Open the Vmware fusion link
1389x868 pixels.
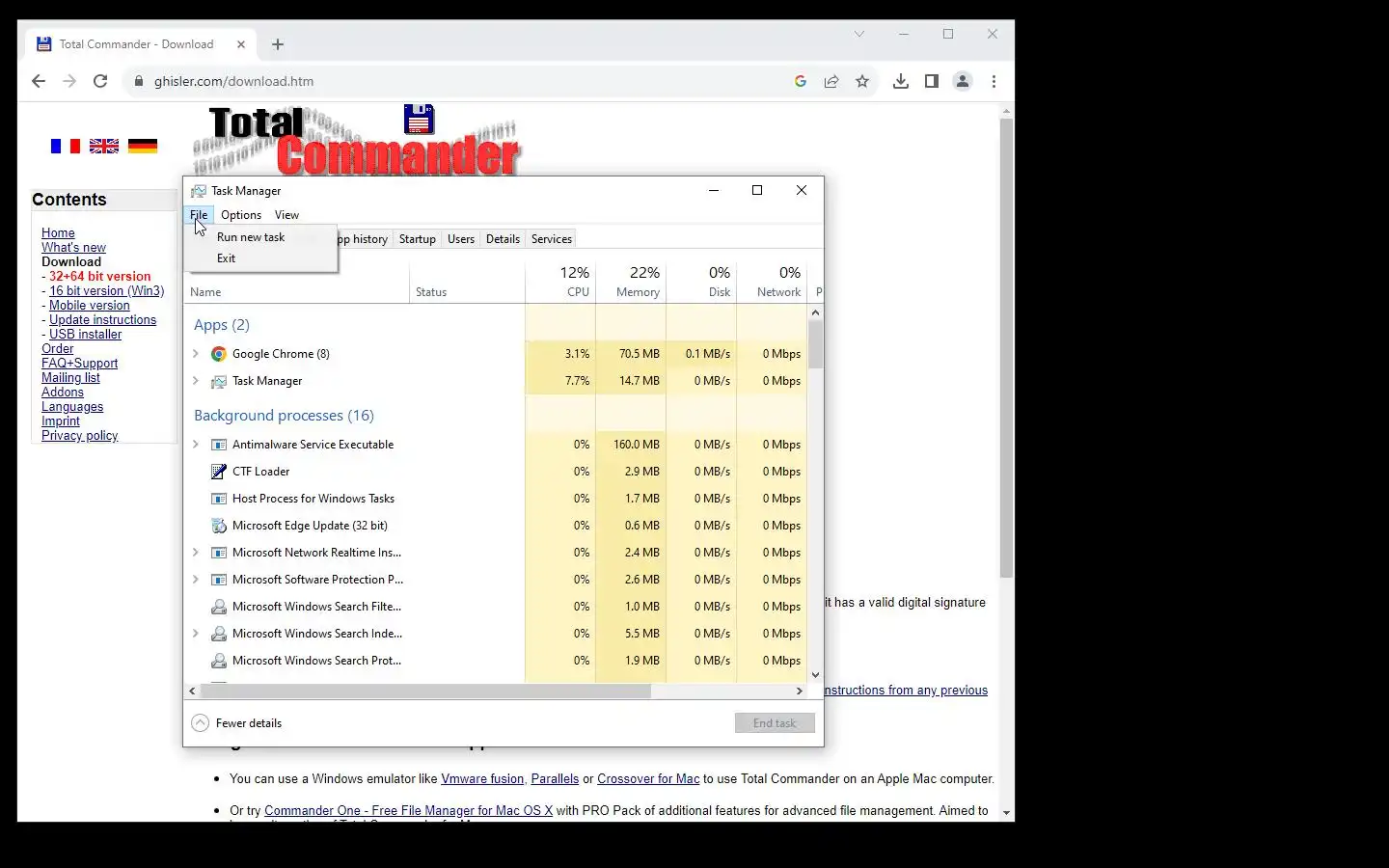tap(482, 778)
